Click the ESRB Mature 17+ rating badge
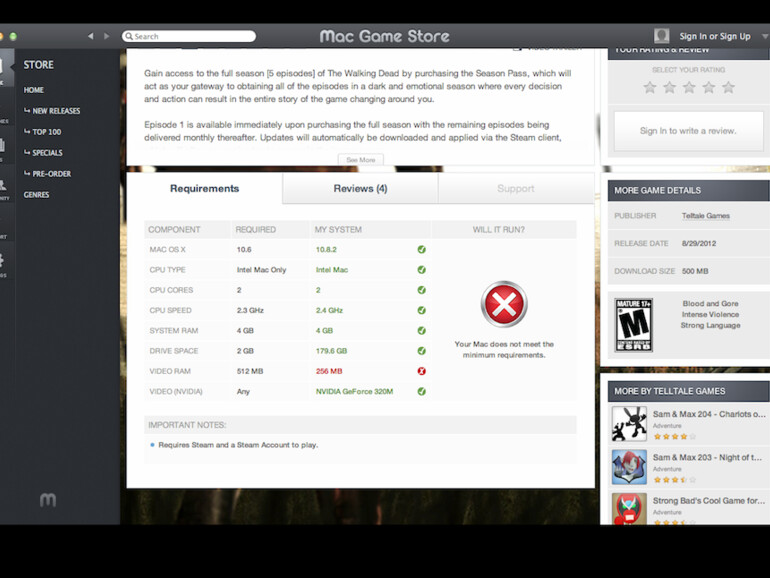 tap(633, 325)
